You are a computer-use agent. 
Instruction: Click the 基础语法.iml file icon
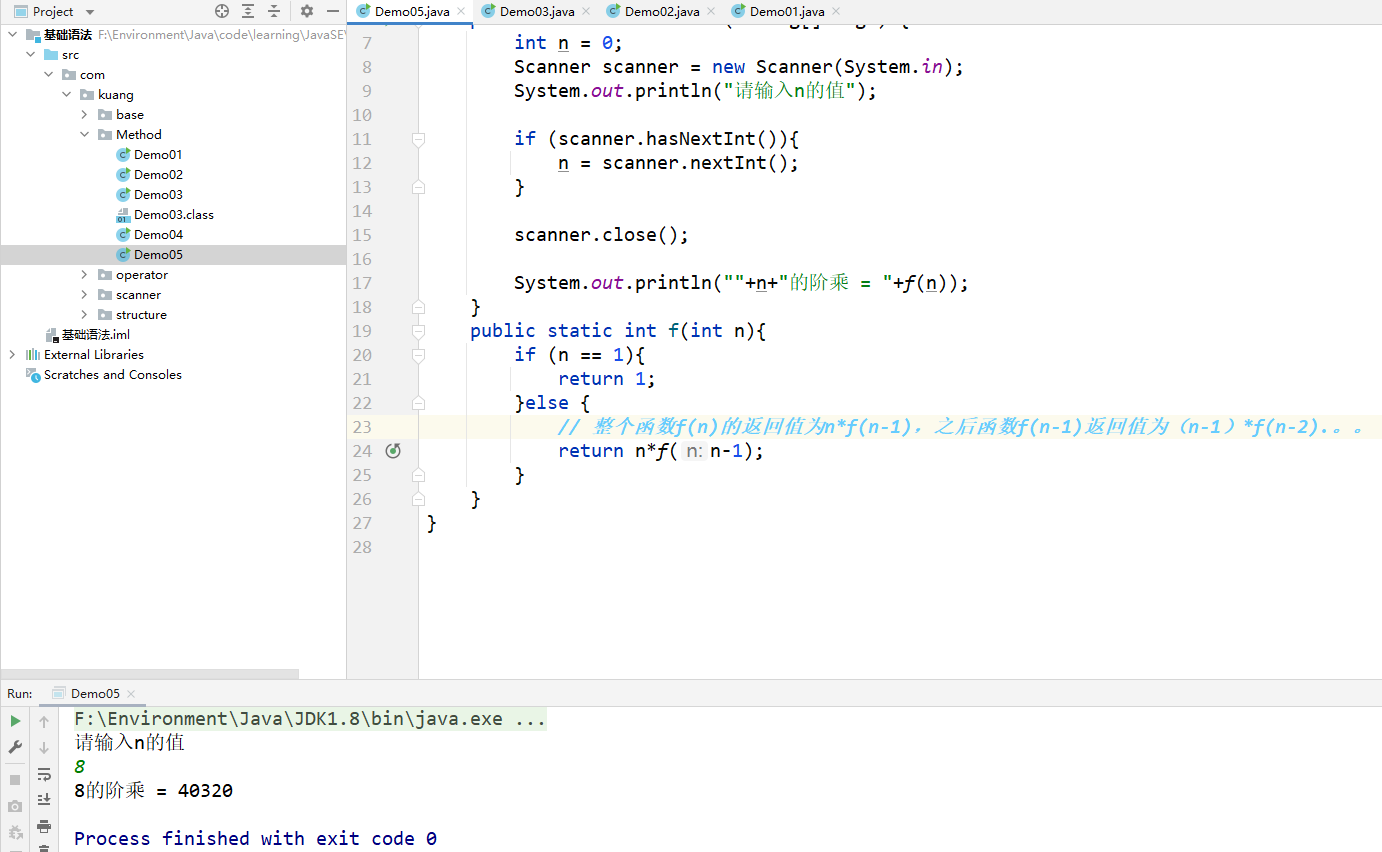pos(52,335)
